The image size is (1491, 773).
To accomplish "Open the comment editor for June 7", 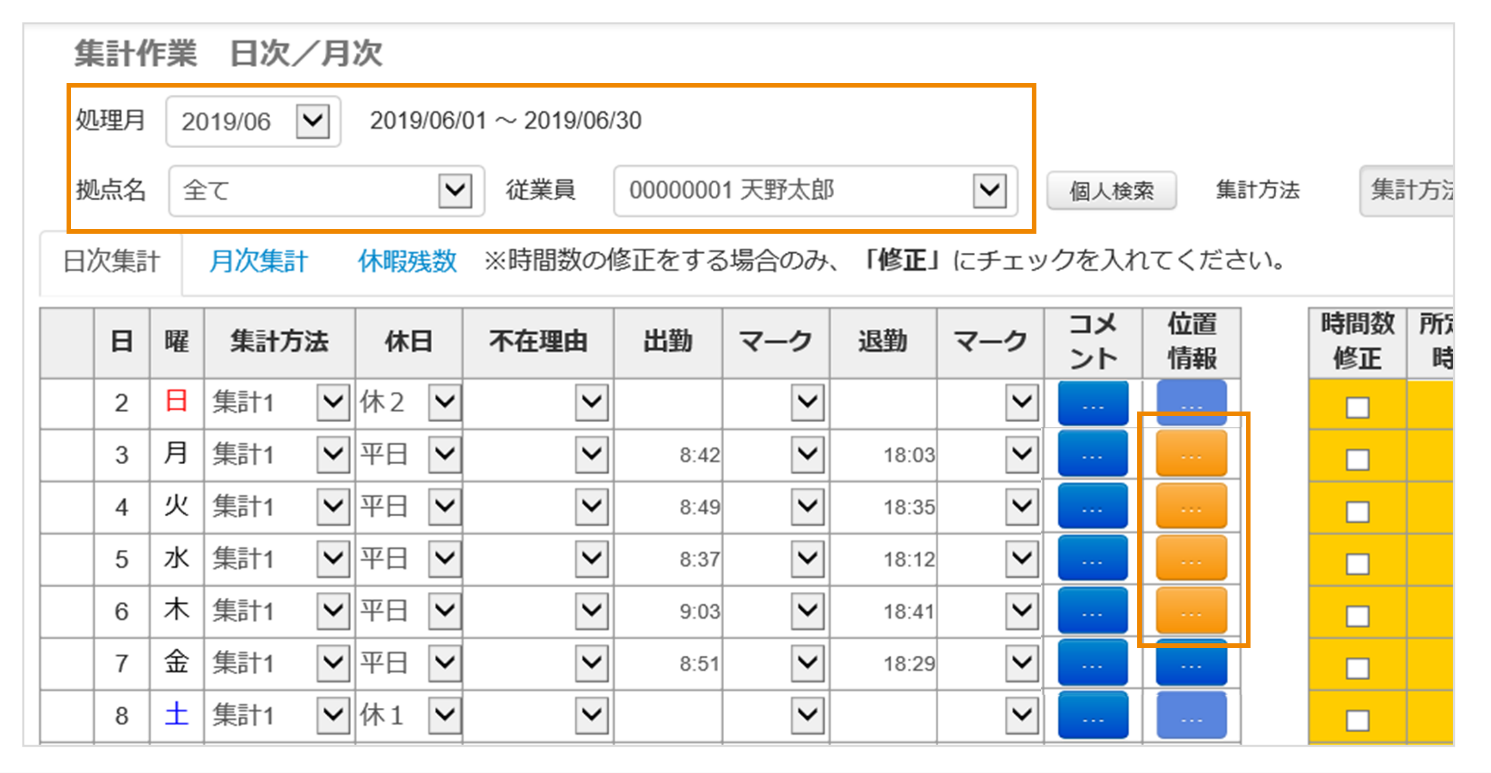I will coord(1093,663).
